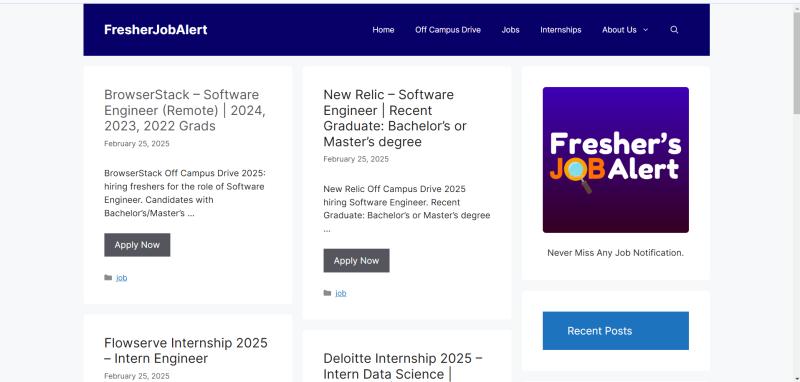Click the folder icon beside the BrowserStack job category
The height and width of the screenshot is (382, 800).
click(108, 277)
